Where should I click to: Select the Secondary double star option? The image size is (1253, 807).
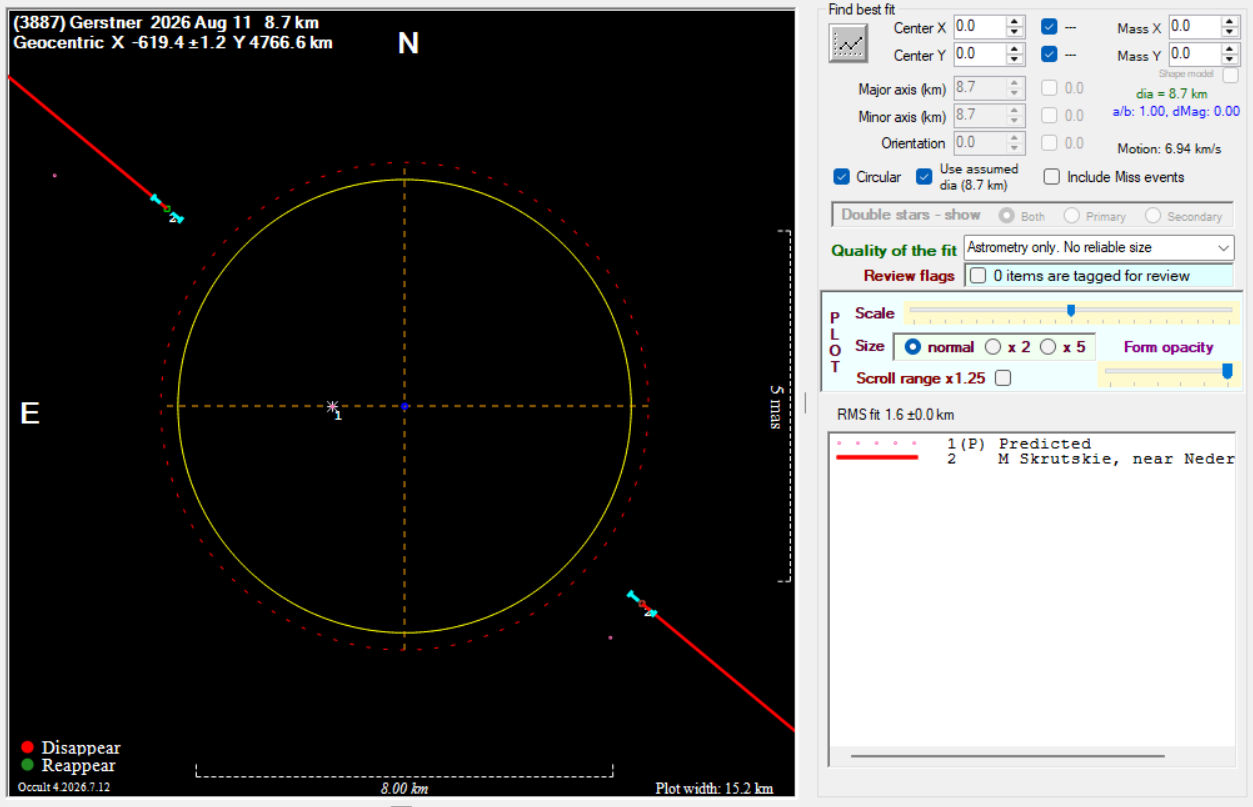coord(1152,215)
